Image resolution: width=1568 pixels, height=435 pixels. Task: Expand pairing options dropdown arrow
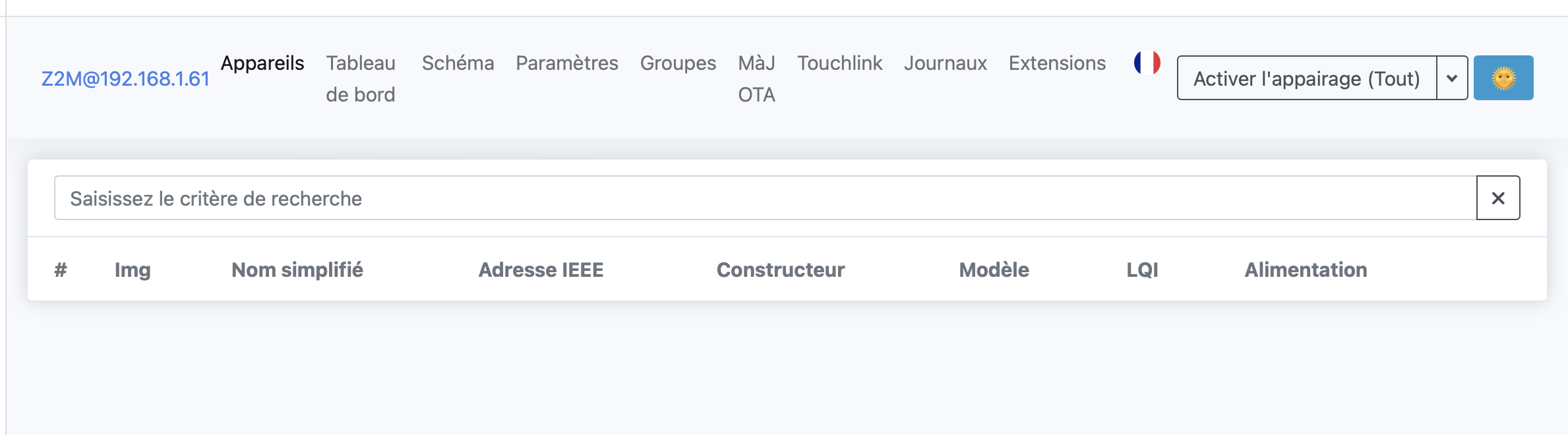[1452, 78]
